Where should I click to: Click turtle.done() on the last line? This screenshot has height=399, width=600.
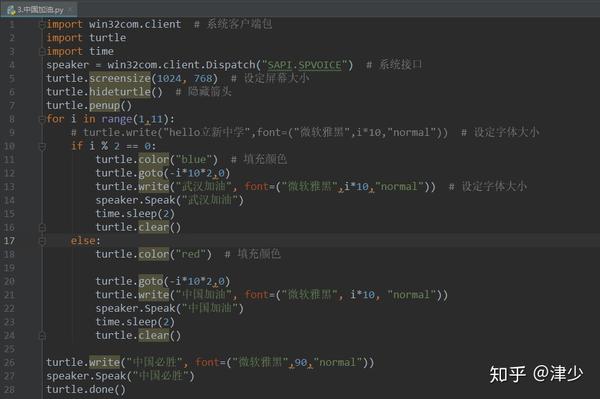point(86,390)
